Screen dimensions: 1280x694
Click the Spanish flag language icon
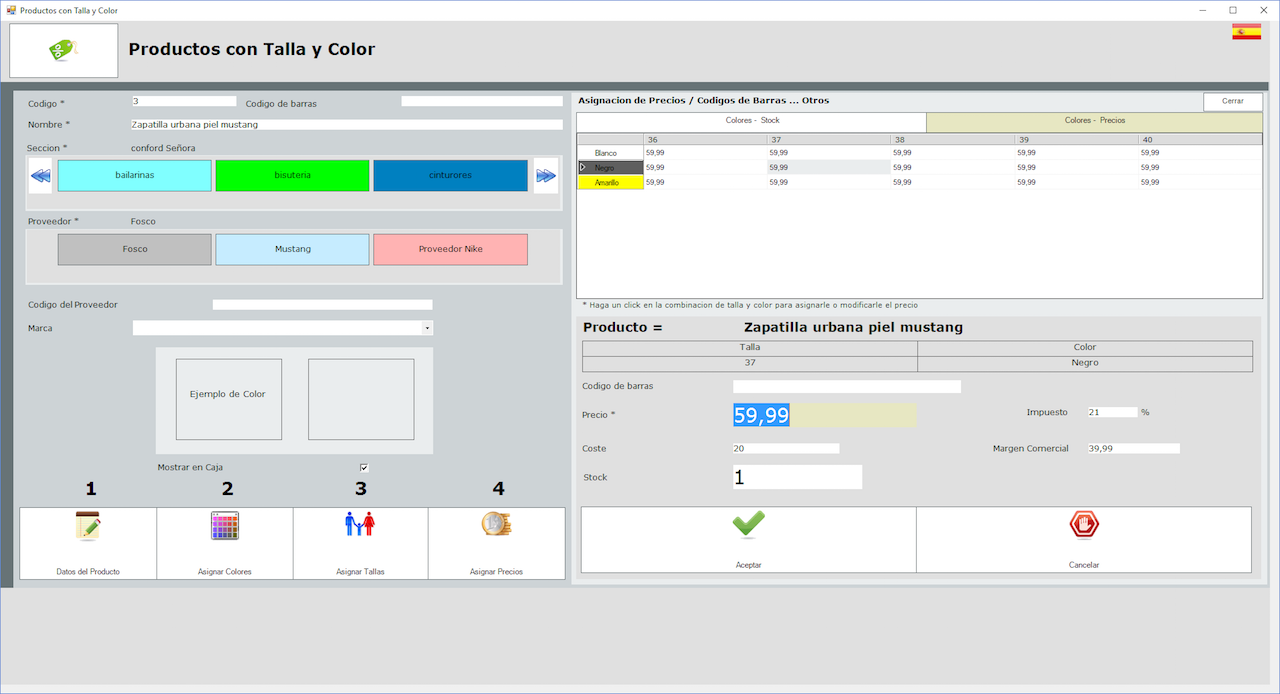coord(1246,32)
